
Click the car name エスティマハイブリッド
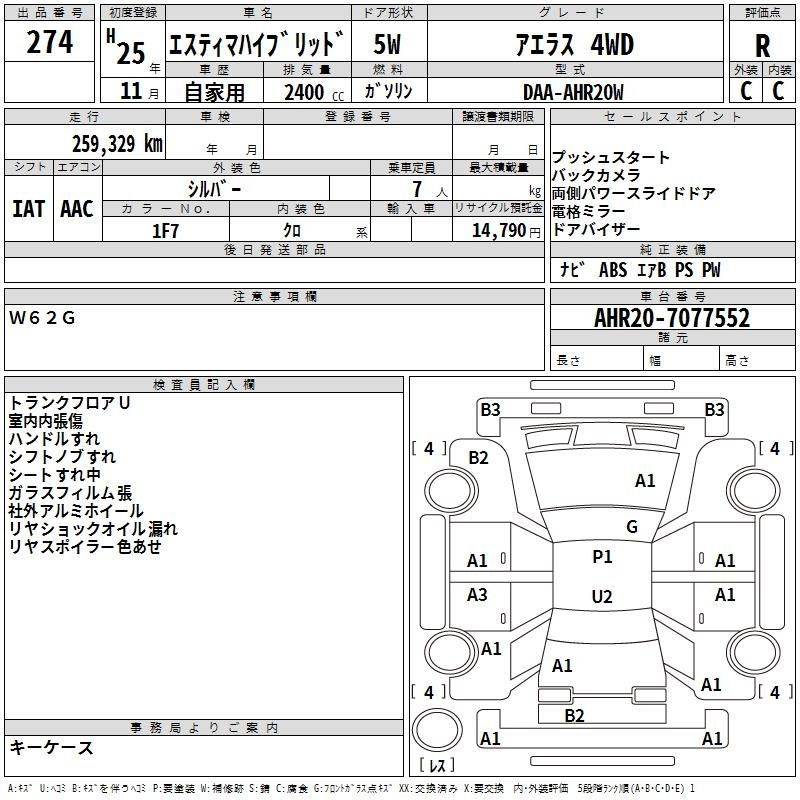coord(256,45)
